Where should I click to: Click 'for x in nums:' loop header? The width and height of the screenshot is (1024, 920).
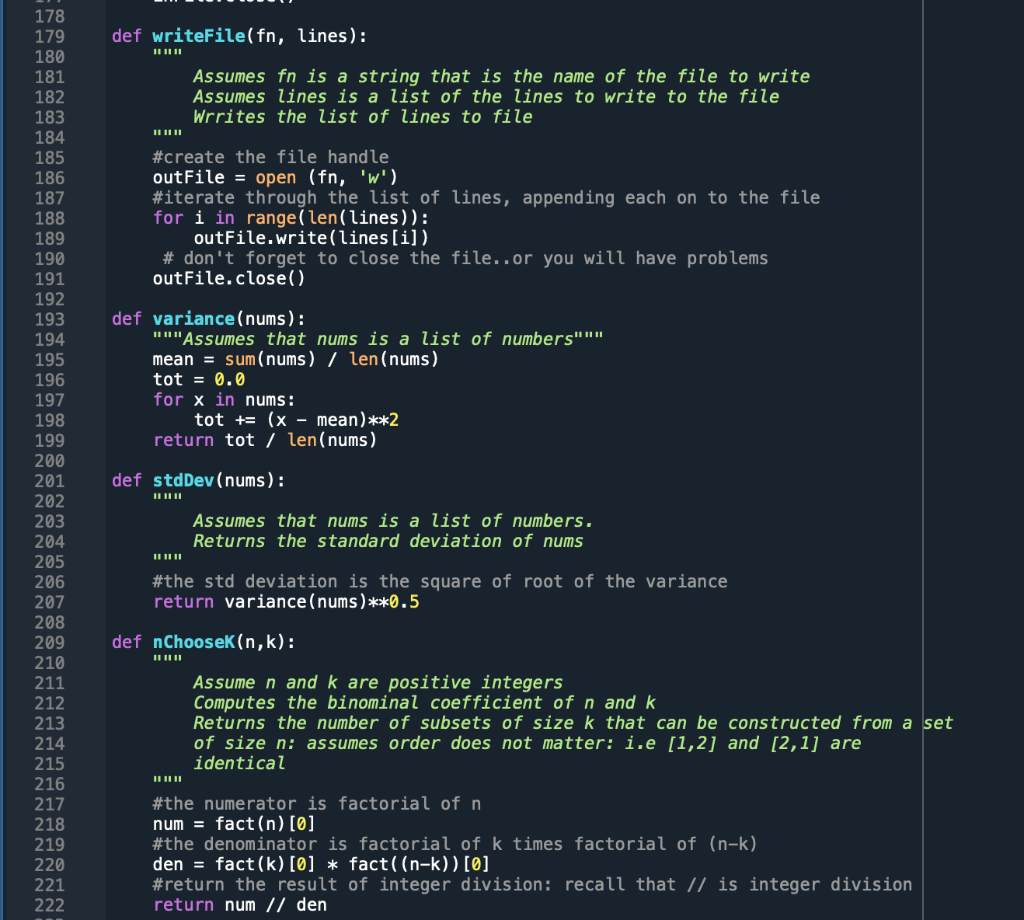coord(223,400)
